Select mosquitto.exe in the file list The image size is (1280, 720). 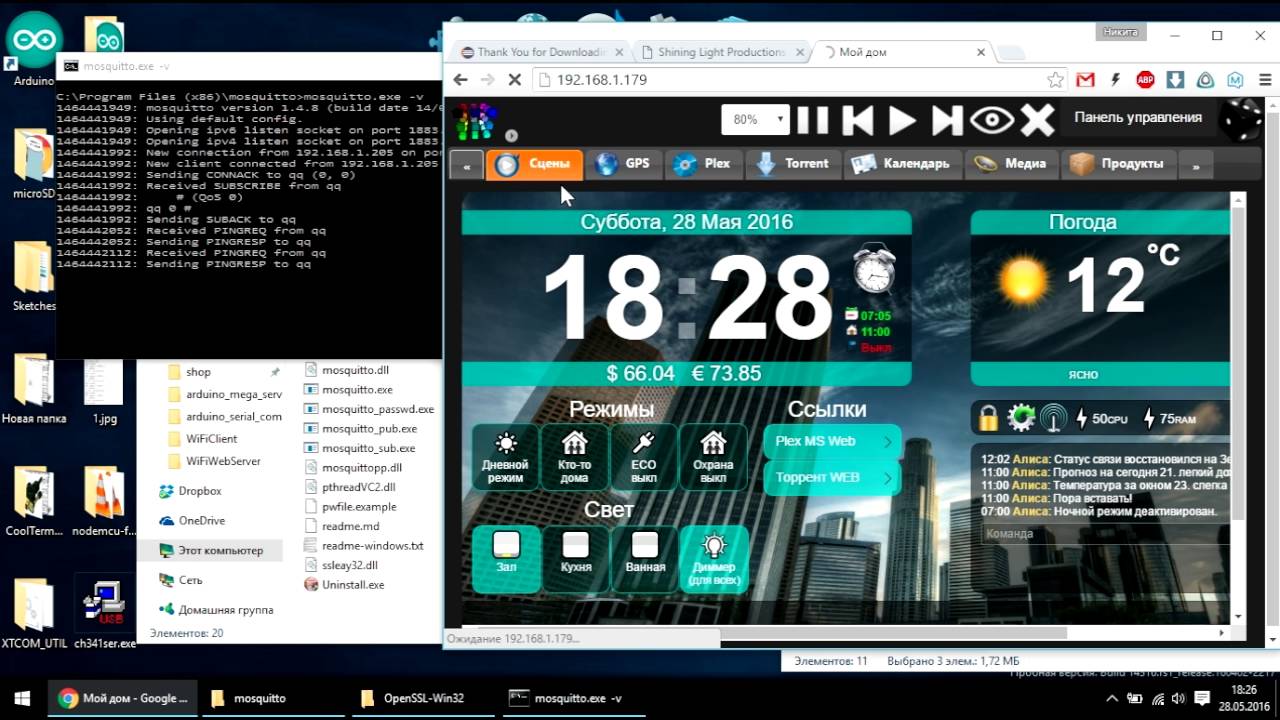[356, 389]
